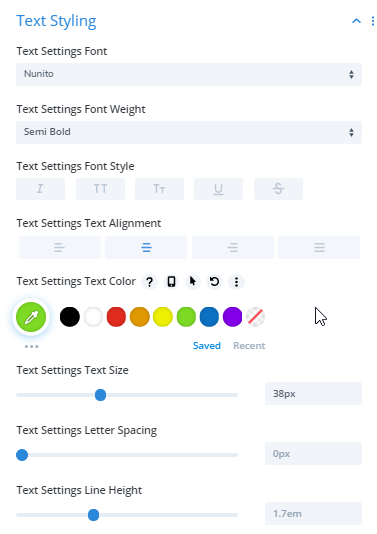377x534 pixels.
Task: Reset text color with undo icon
Action: point(215,282)
